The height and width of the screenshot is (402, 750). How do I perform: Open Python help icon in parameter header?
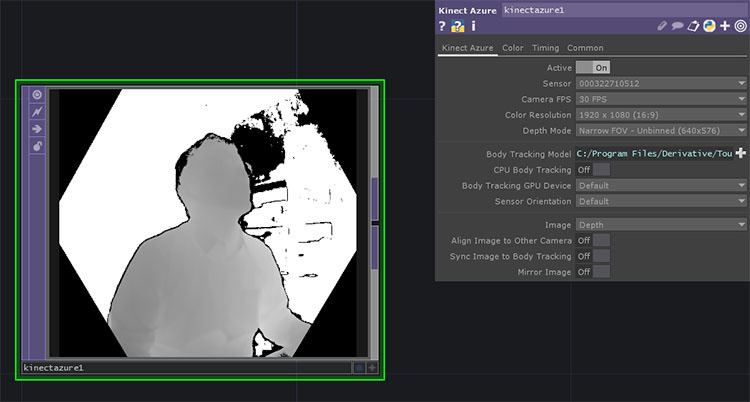point(458,26)
